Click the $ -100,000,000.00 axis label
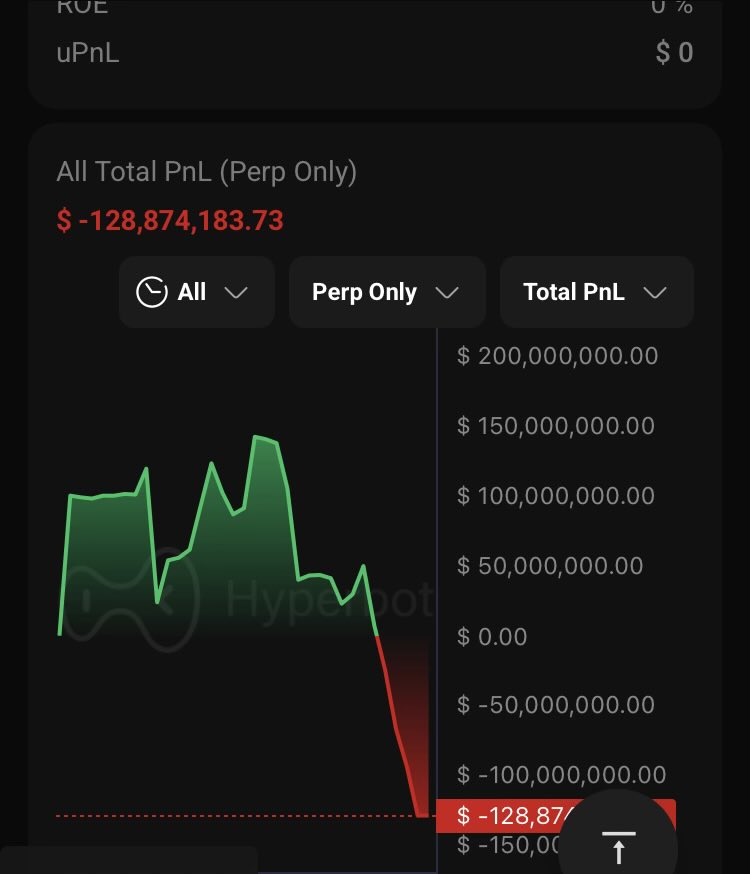 coord(561,774)
